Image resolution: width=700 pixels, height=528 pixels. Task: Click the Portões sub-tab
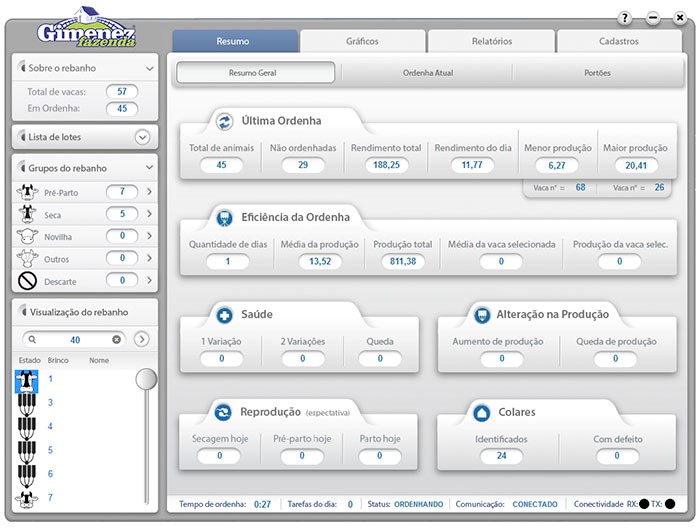tap(597, 73)
